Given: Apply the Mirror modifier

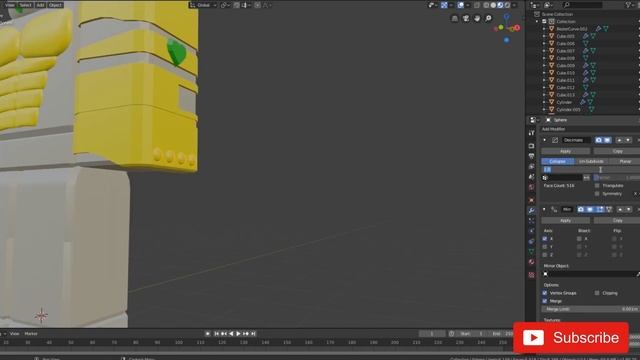Looking at the screenshot, I should point(565,220).
